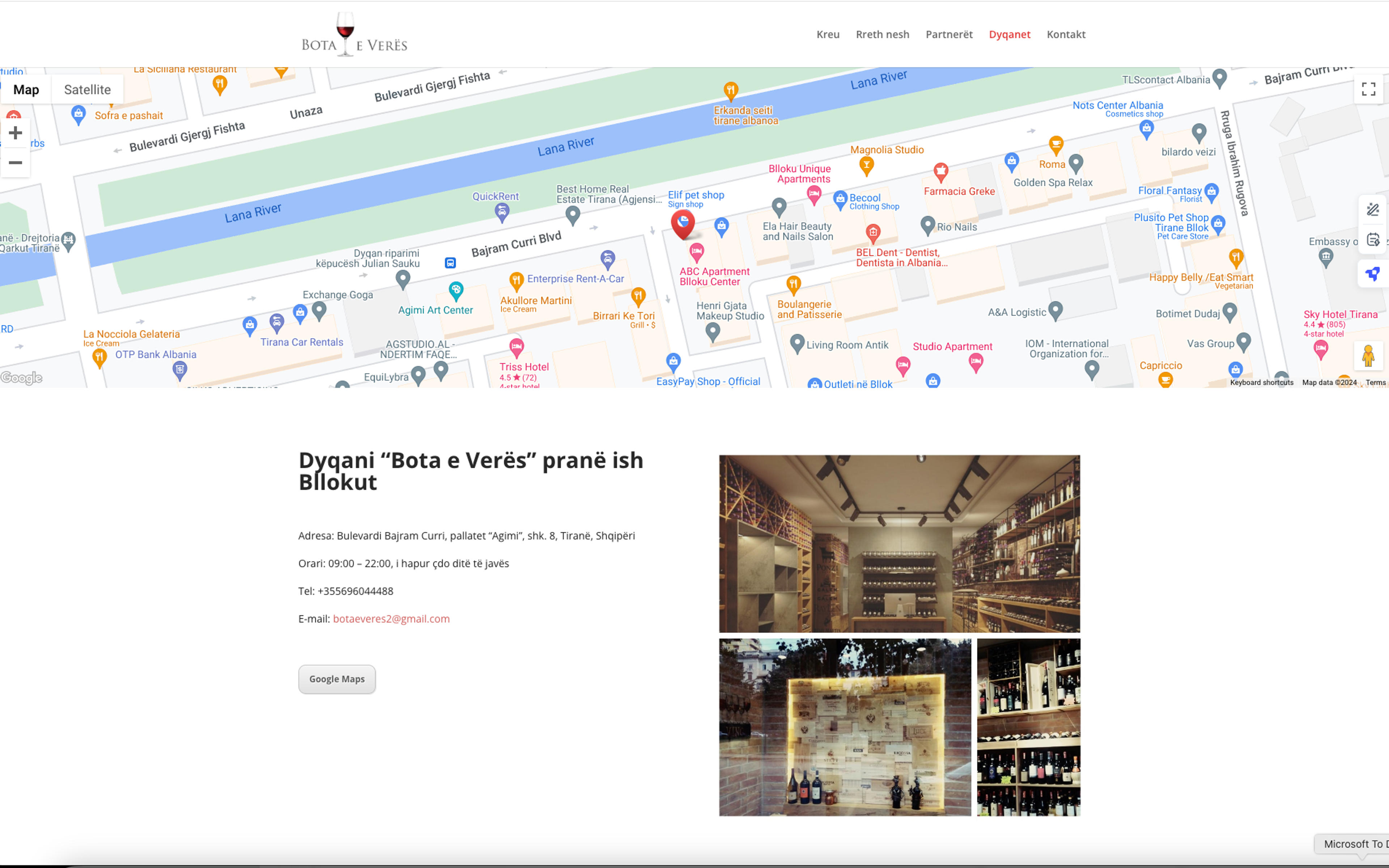Click the Living Room Antik marker
The height and width of the screenshot is (868, 1389).
click(797, 345)
